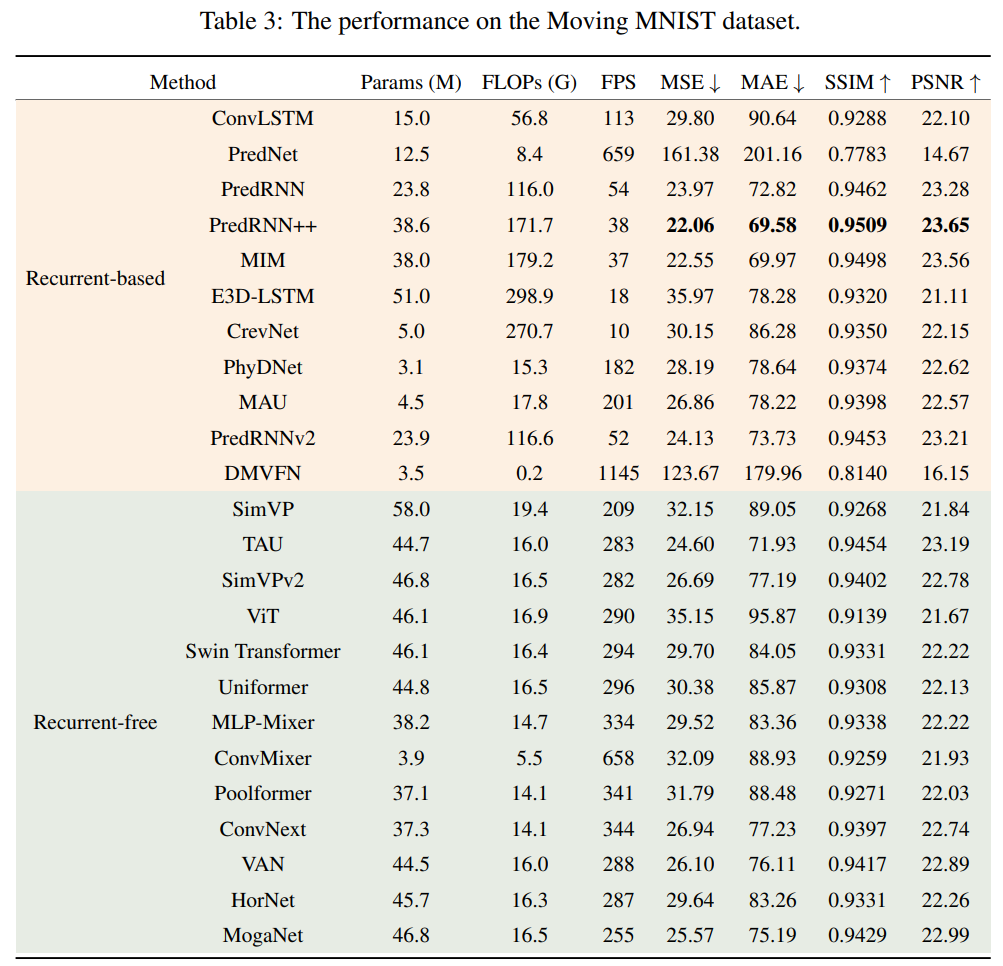Click the Recurrent-based group label

point(95,277)
